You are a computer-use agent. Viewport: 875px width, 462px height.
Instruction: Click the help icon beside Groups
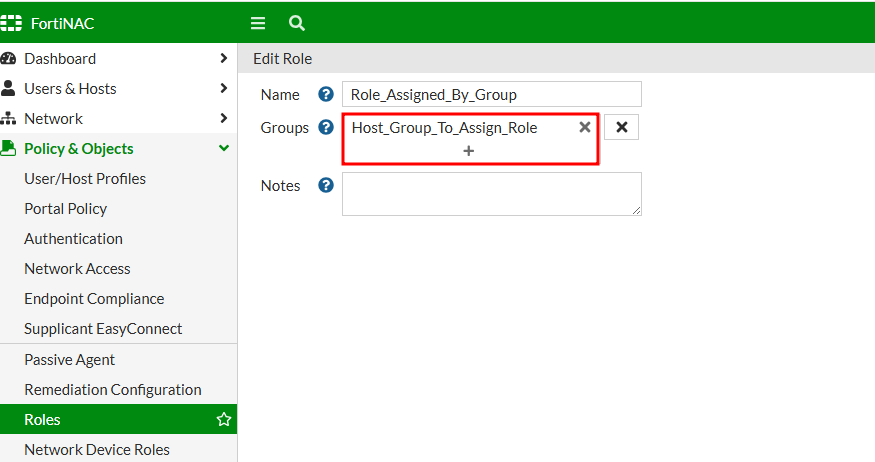pyautogui.click(x=325, y=127)
